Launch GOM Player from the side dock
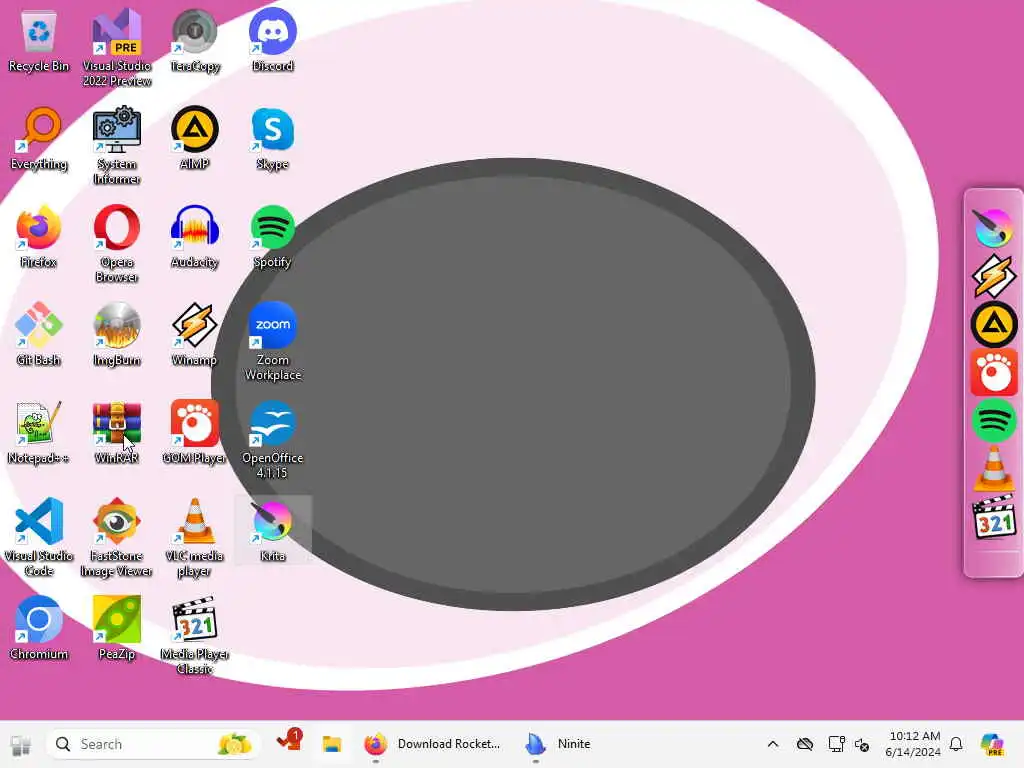 tap(993, 372)
